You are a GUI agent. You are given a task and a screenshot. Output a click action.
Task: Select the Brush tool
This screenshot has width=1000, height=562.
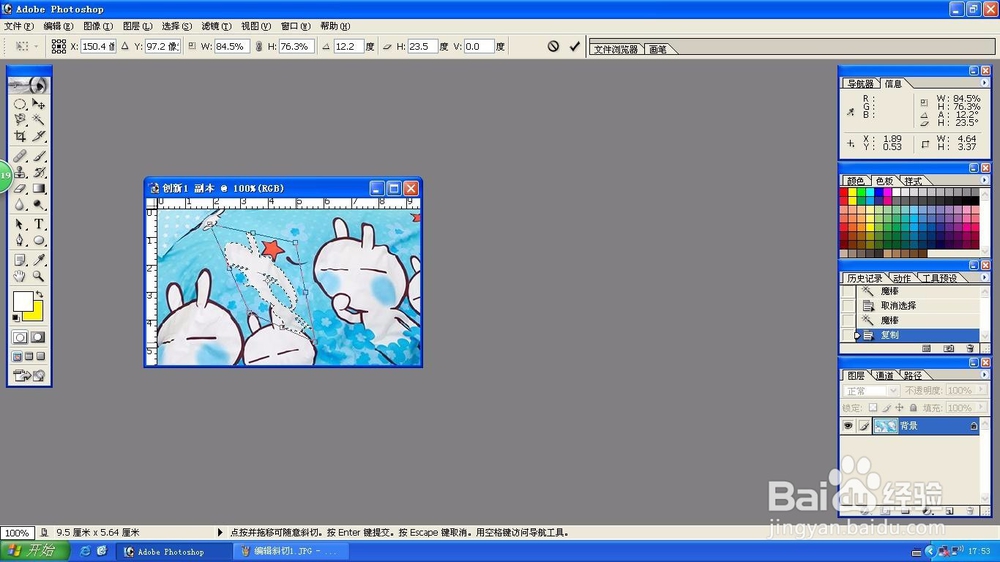click(x=39, y=156)
